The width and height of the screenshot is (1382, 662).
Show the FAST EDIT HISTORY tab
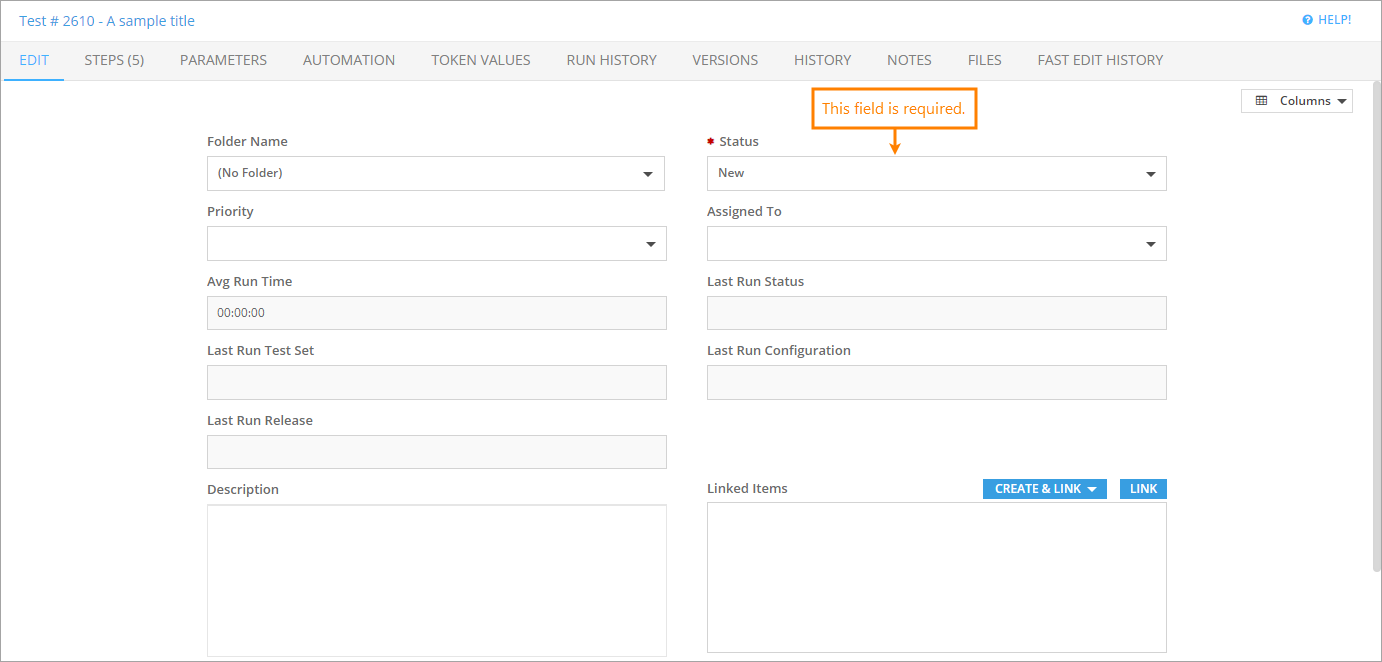[1100, 60]
